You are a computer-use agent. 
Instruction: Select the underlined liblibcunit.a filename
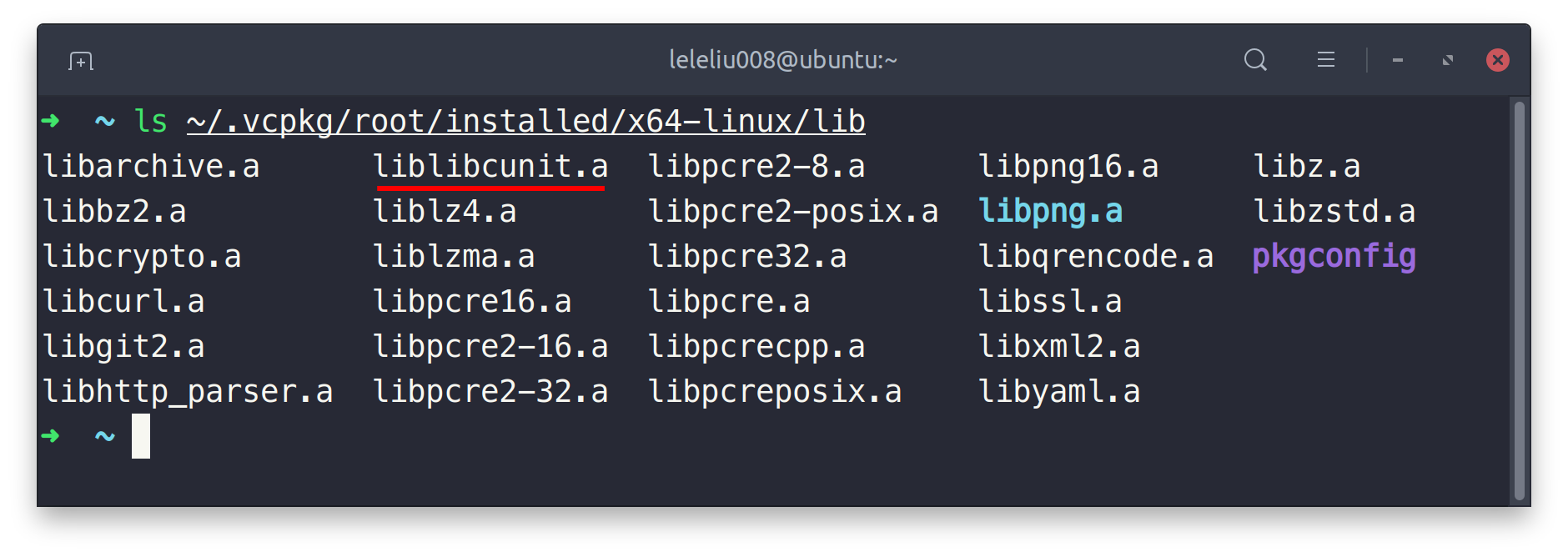(x=492, y=166)
